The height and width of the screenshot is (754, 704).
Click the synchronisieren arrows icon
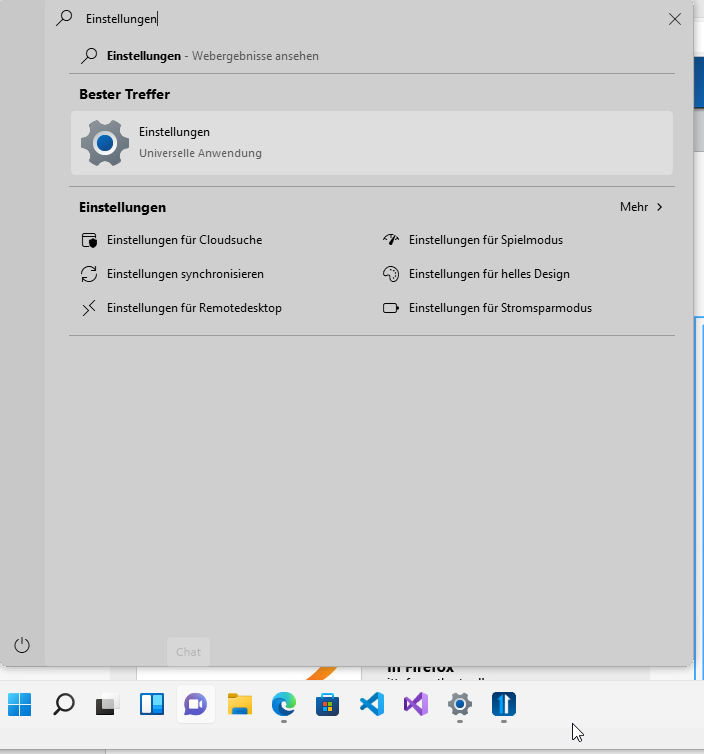tap(89, 274)
